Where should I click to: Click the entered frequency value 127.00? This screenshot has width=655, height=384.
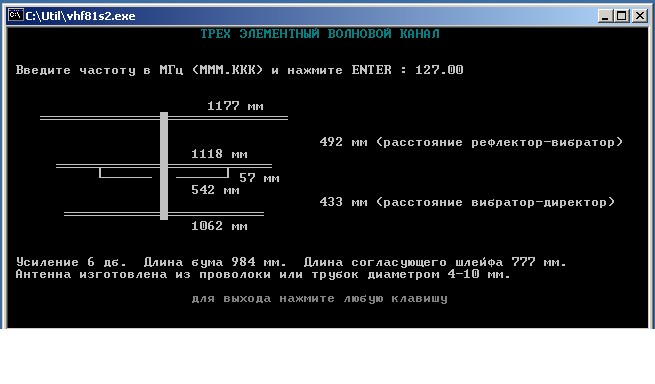point(439,69)
